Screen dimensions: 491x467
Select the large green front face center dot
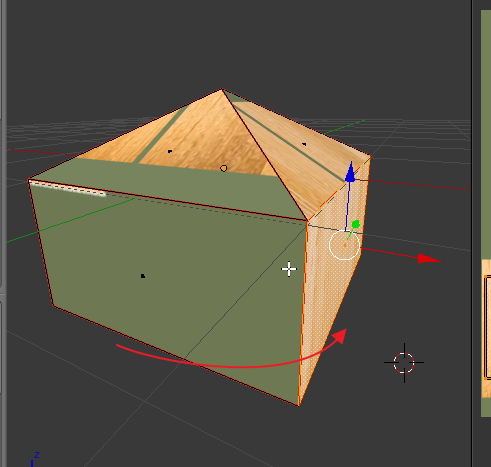[143, 276]
